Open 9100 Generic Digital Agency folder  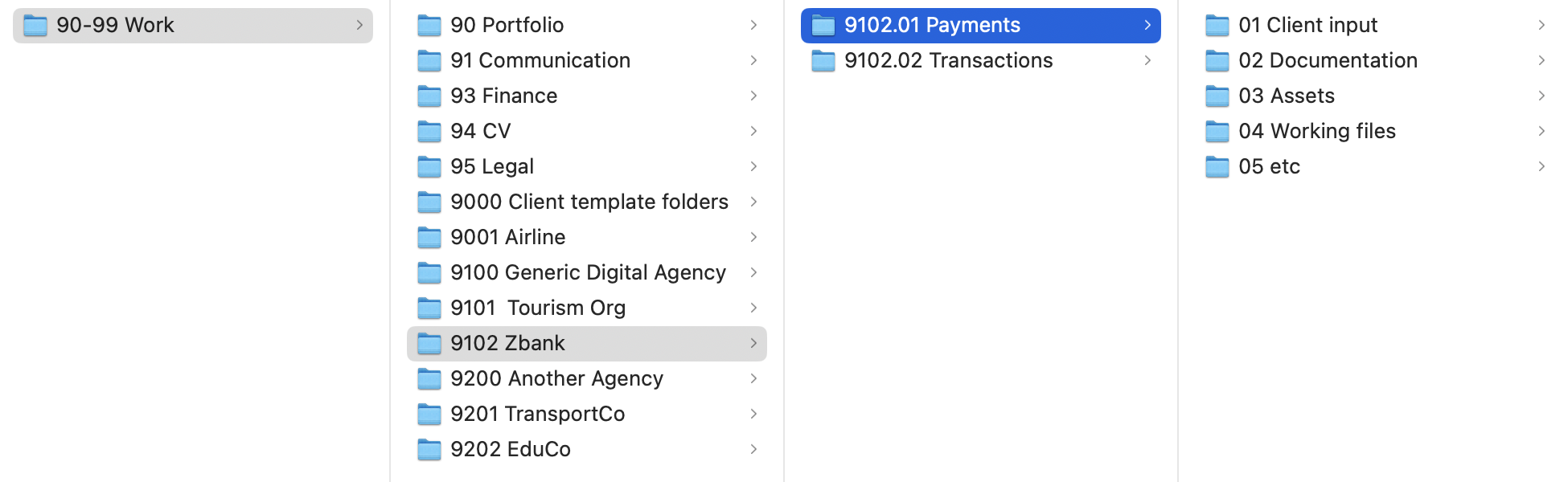pyautogui.click(x=588, y=272)
